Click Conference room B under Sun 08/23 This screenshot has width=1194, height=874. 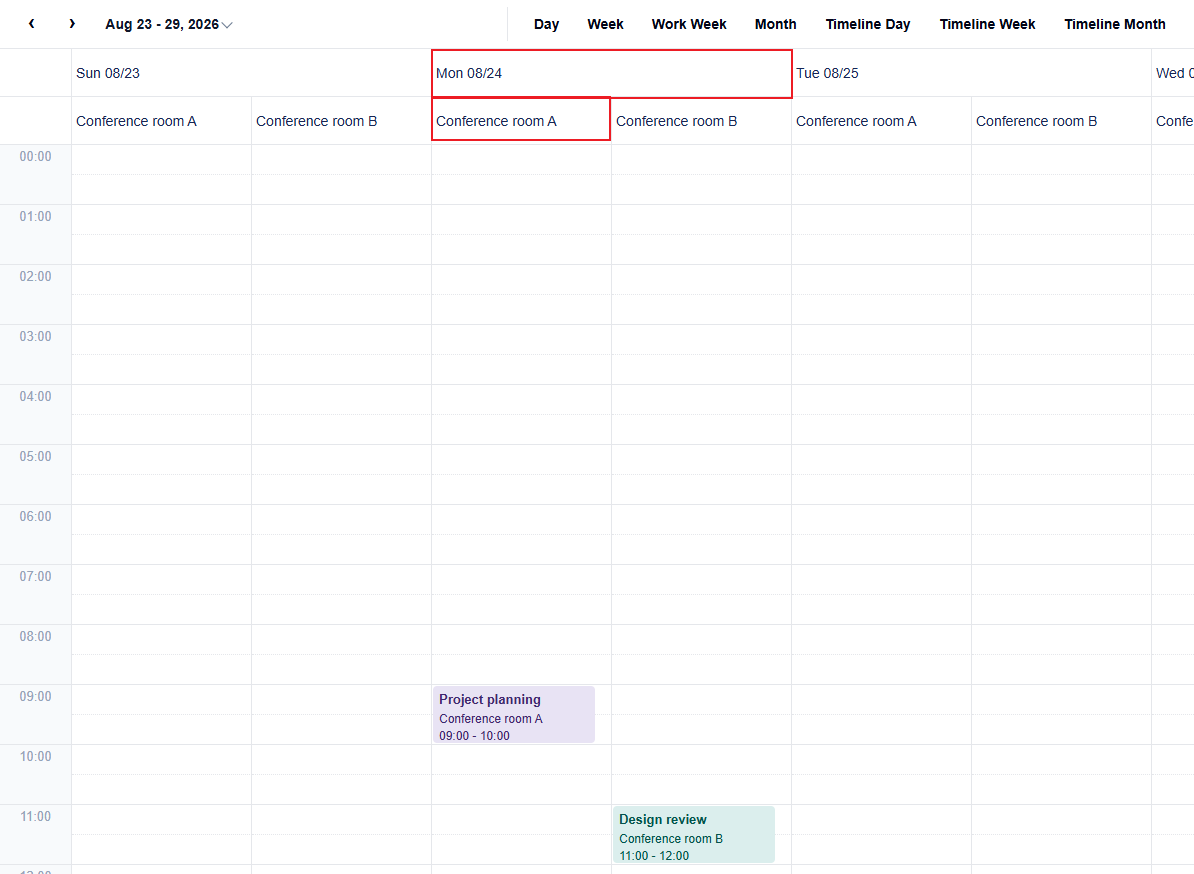(x=341, y=121)
